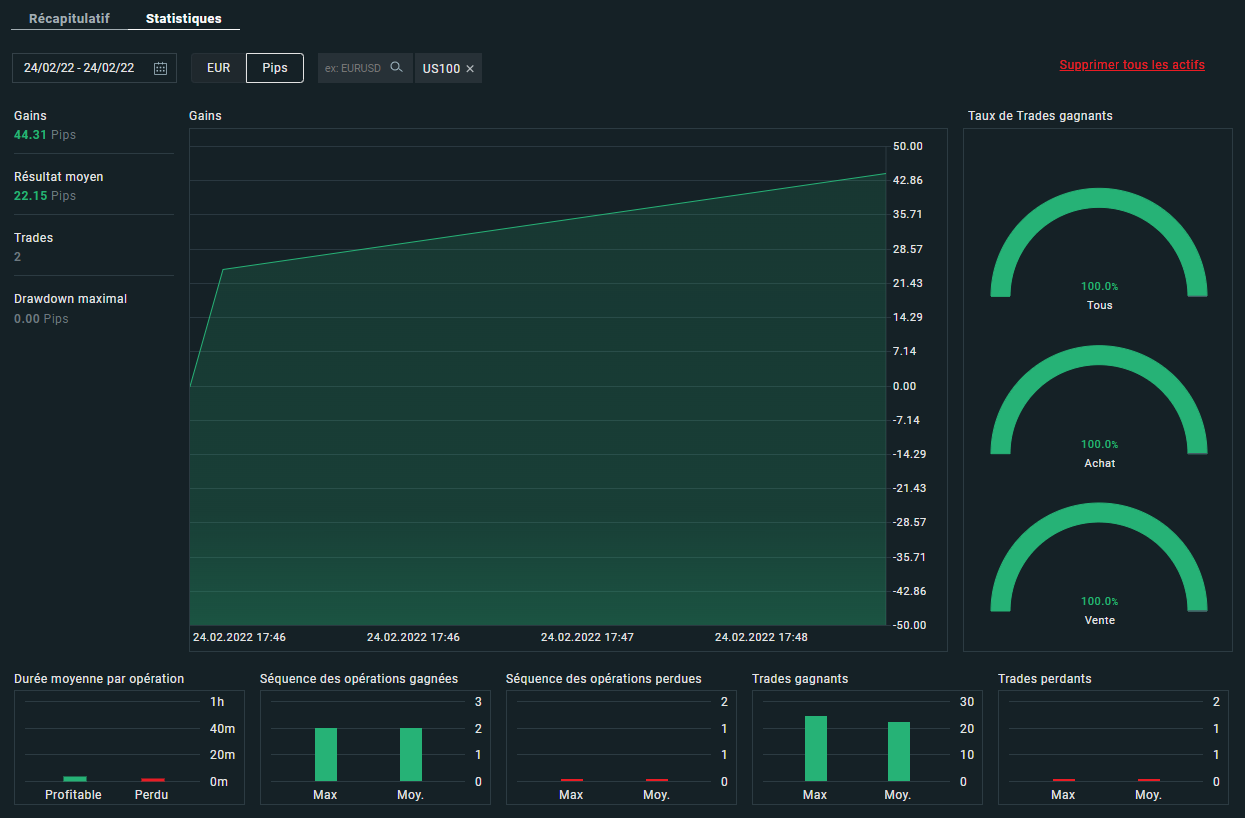This screenshot has height=818, width=1245.
Task: Switch to the Récapitulatif tab
Action: 69,19
